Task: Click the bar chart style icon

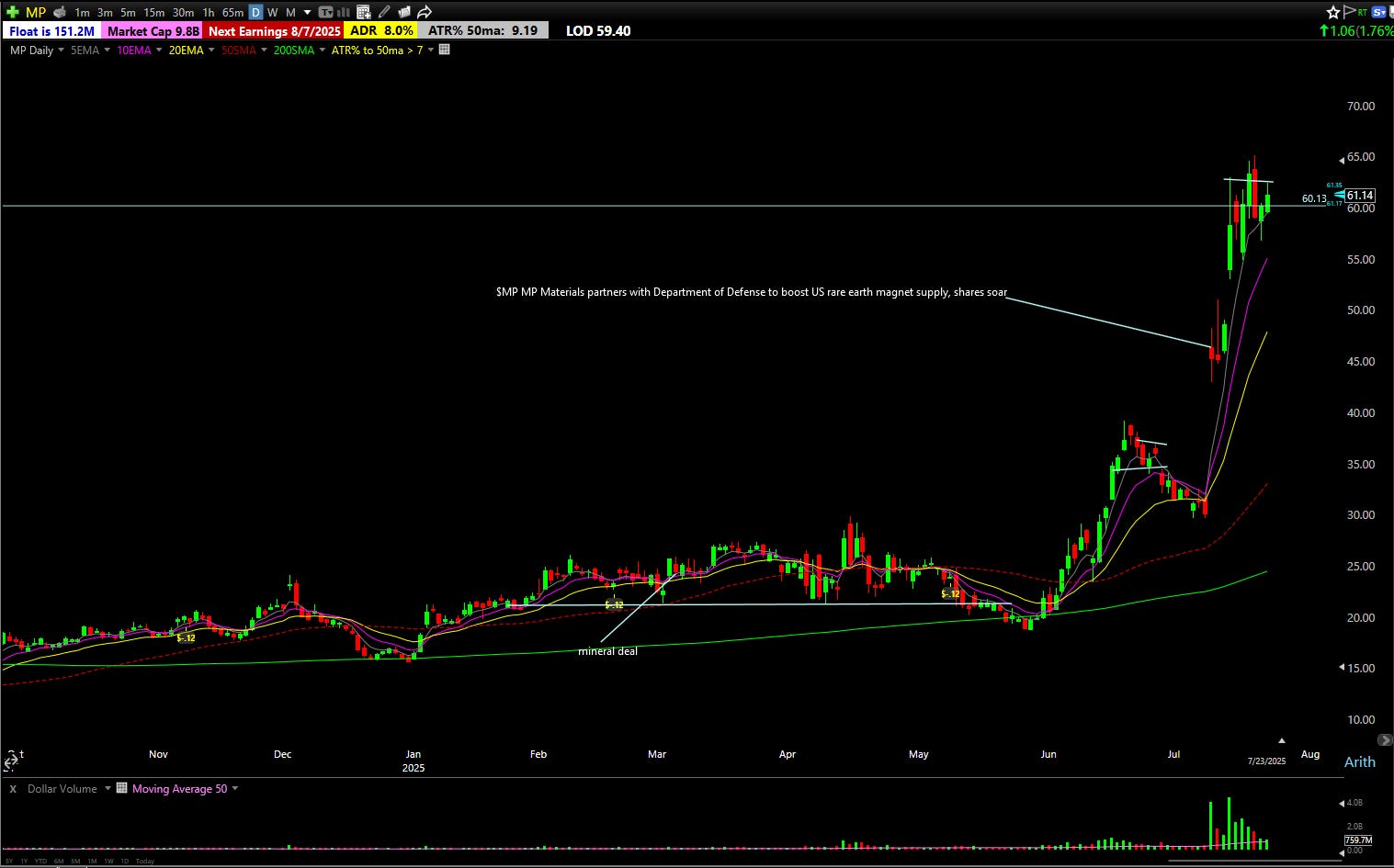Action: 344,13
